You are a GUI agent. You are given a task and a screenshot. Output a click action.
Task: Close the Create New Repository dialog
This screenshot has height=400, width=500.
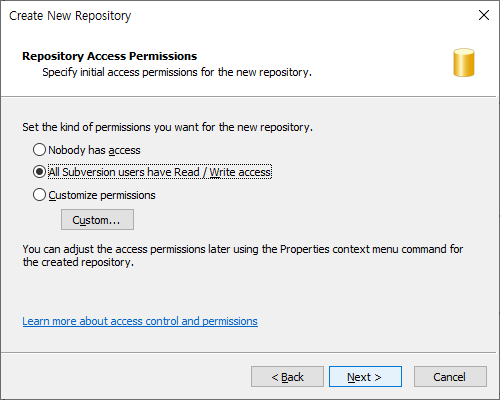(x=484, y=15)
